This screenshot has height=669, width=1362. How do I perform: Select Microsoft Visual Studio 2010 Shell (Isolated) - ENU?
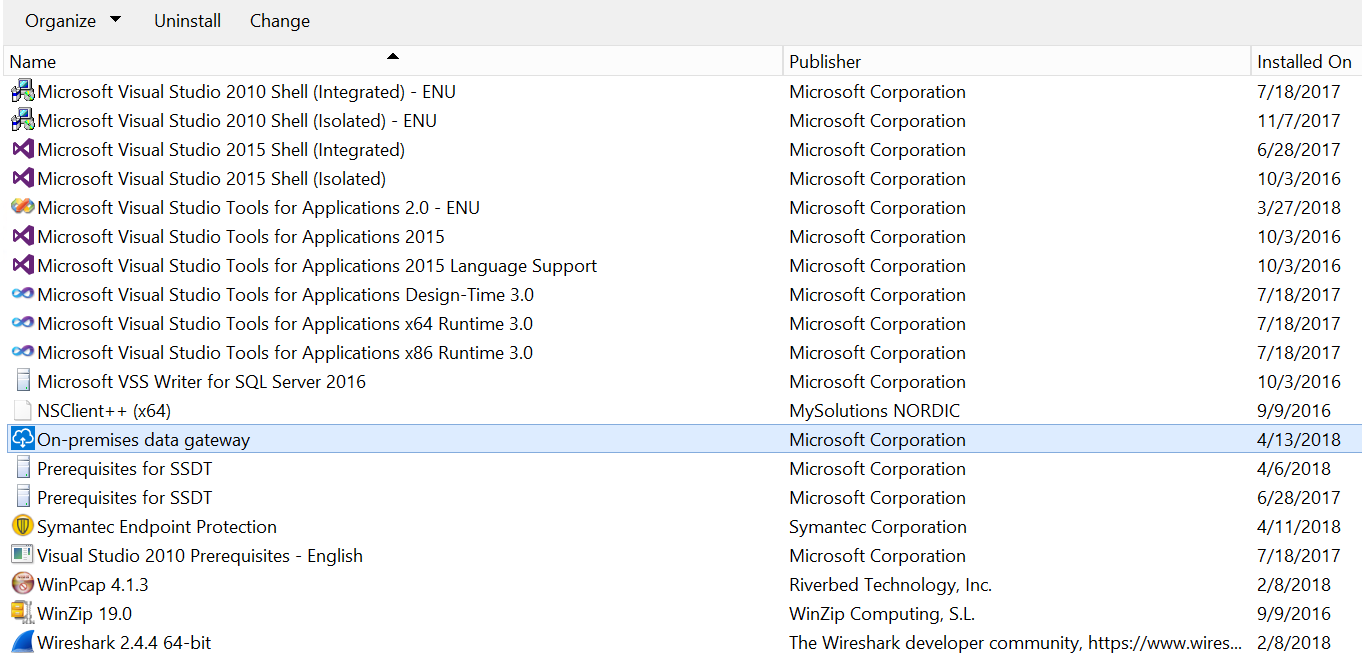tap(237, 121)
